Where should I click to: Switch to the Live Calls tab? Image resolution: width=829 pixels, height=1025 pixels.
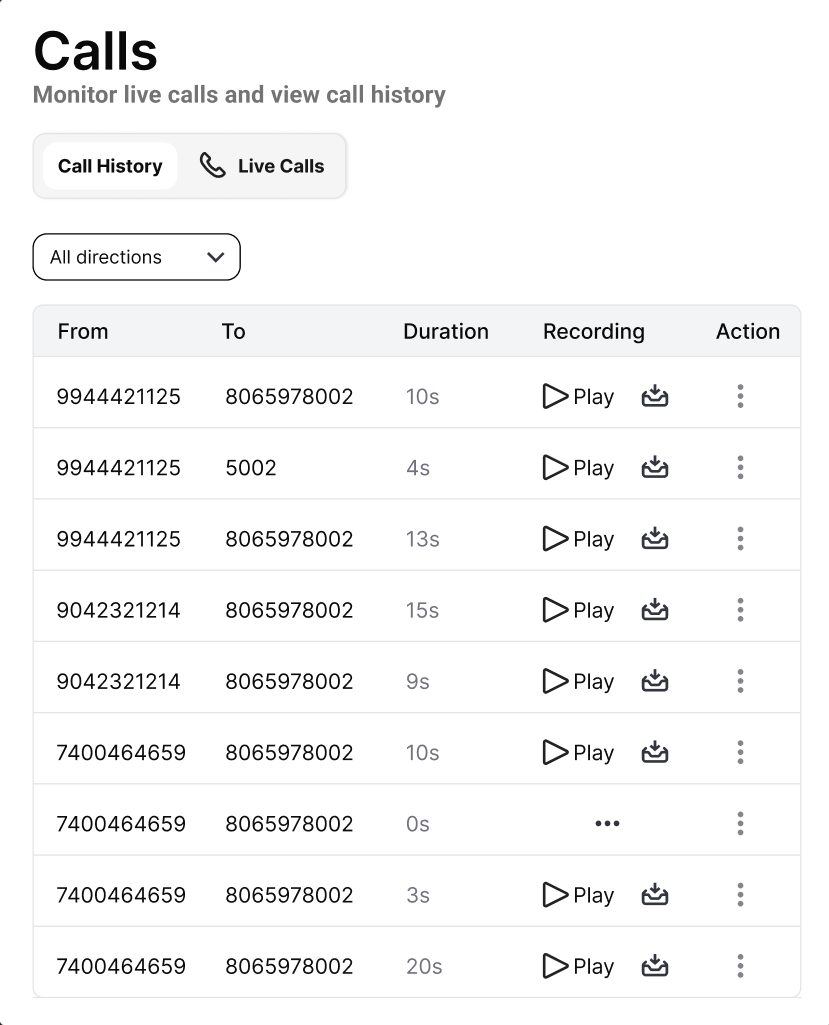[x=263, y=166]
